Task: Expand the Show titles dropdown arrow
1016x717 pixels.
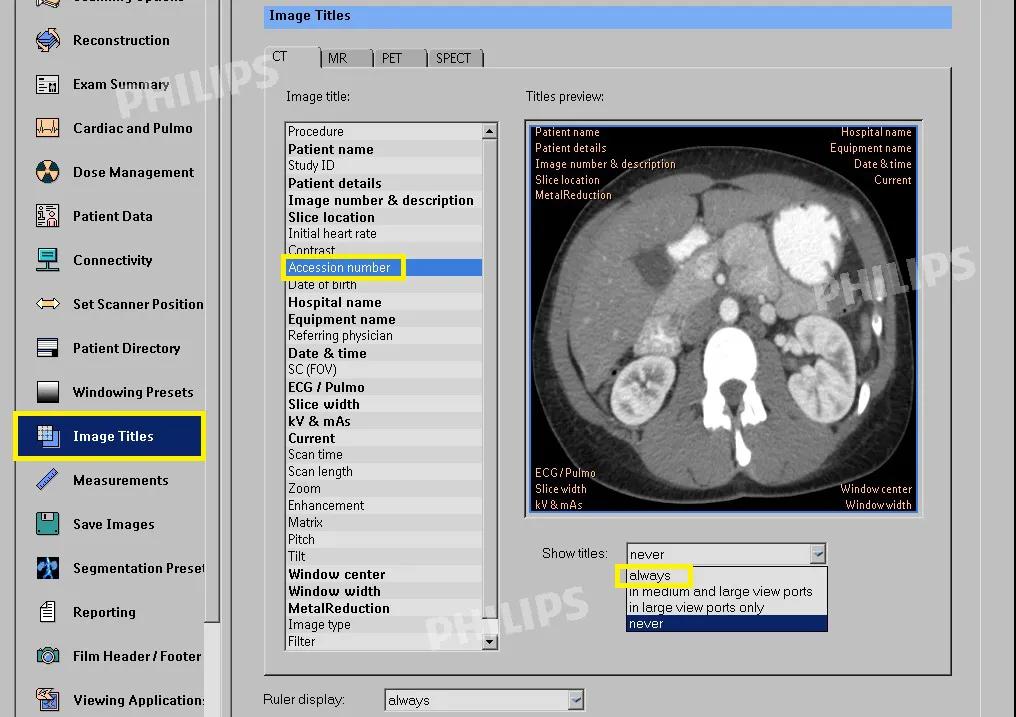Action: pos(818,554)
